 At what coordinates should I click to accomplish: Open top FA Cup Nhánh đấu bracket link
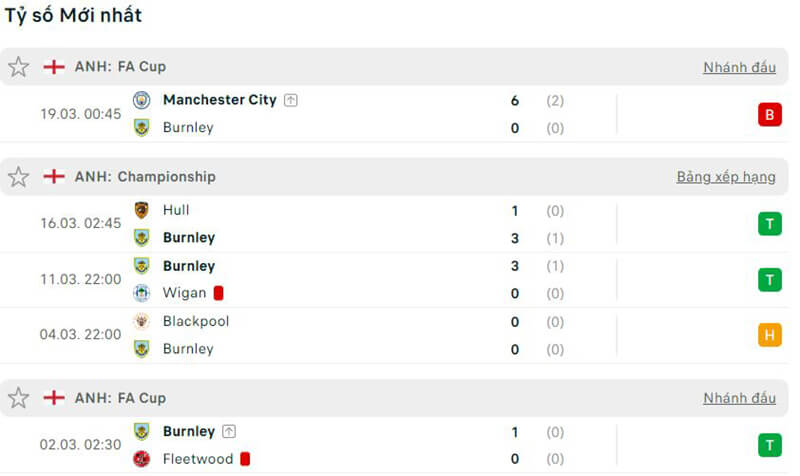(739, 67)
